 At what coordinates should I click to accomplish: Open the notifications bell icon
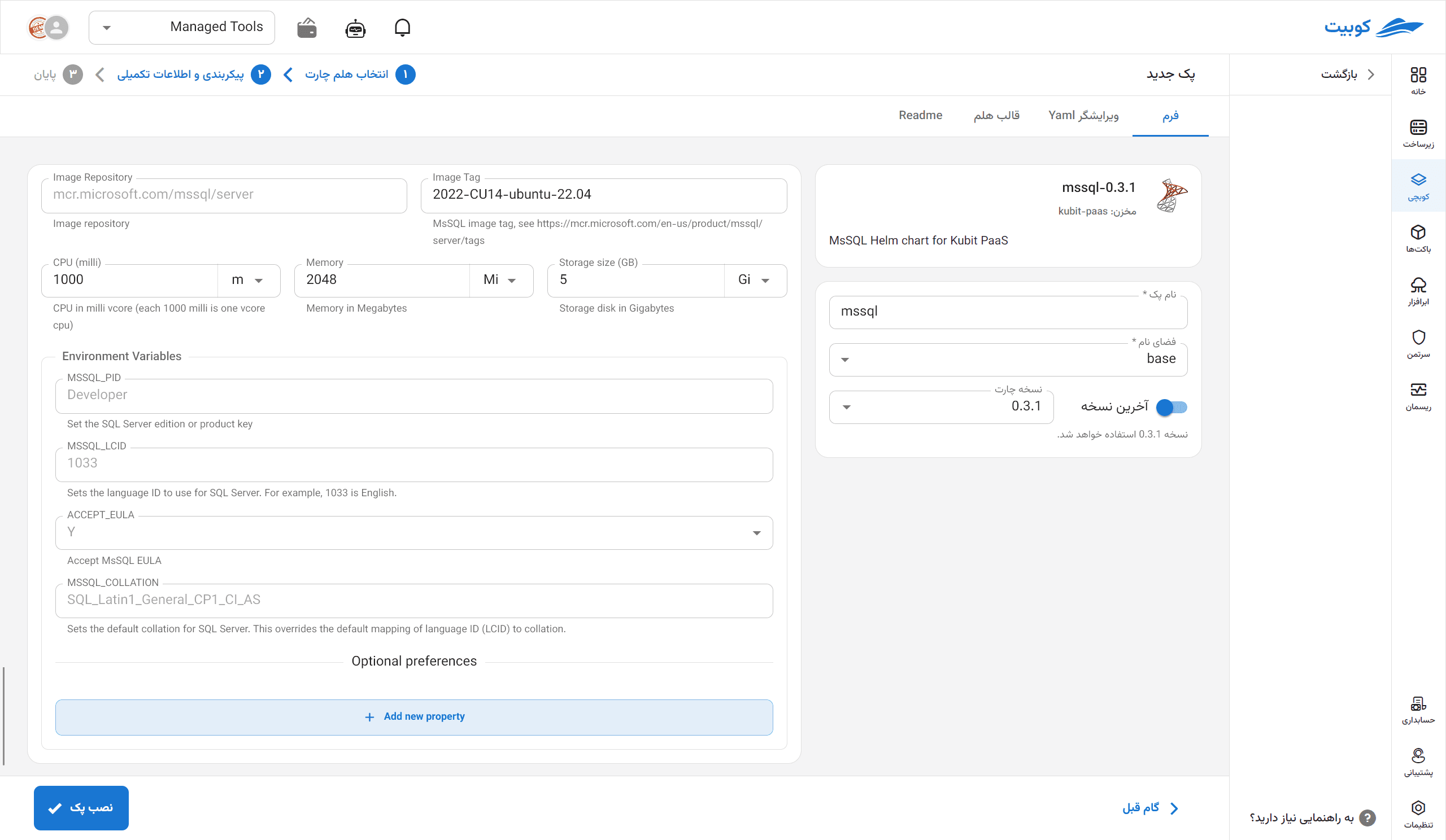402,28
